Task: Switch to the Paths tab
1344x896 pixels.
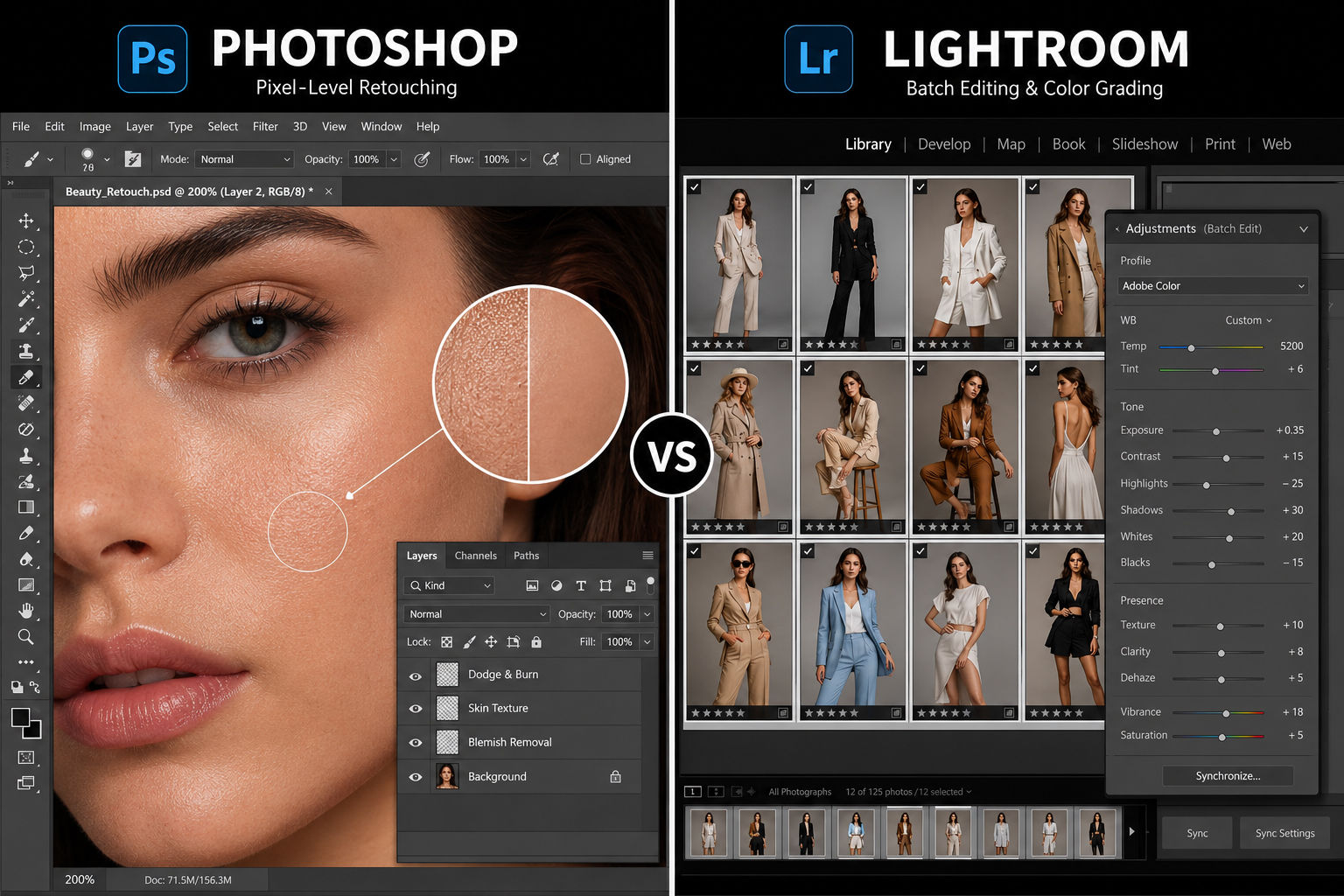Action: pyautogui.click(x=526, y=556)
